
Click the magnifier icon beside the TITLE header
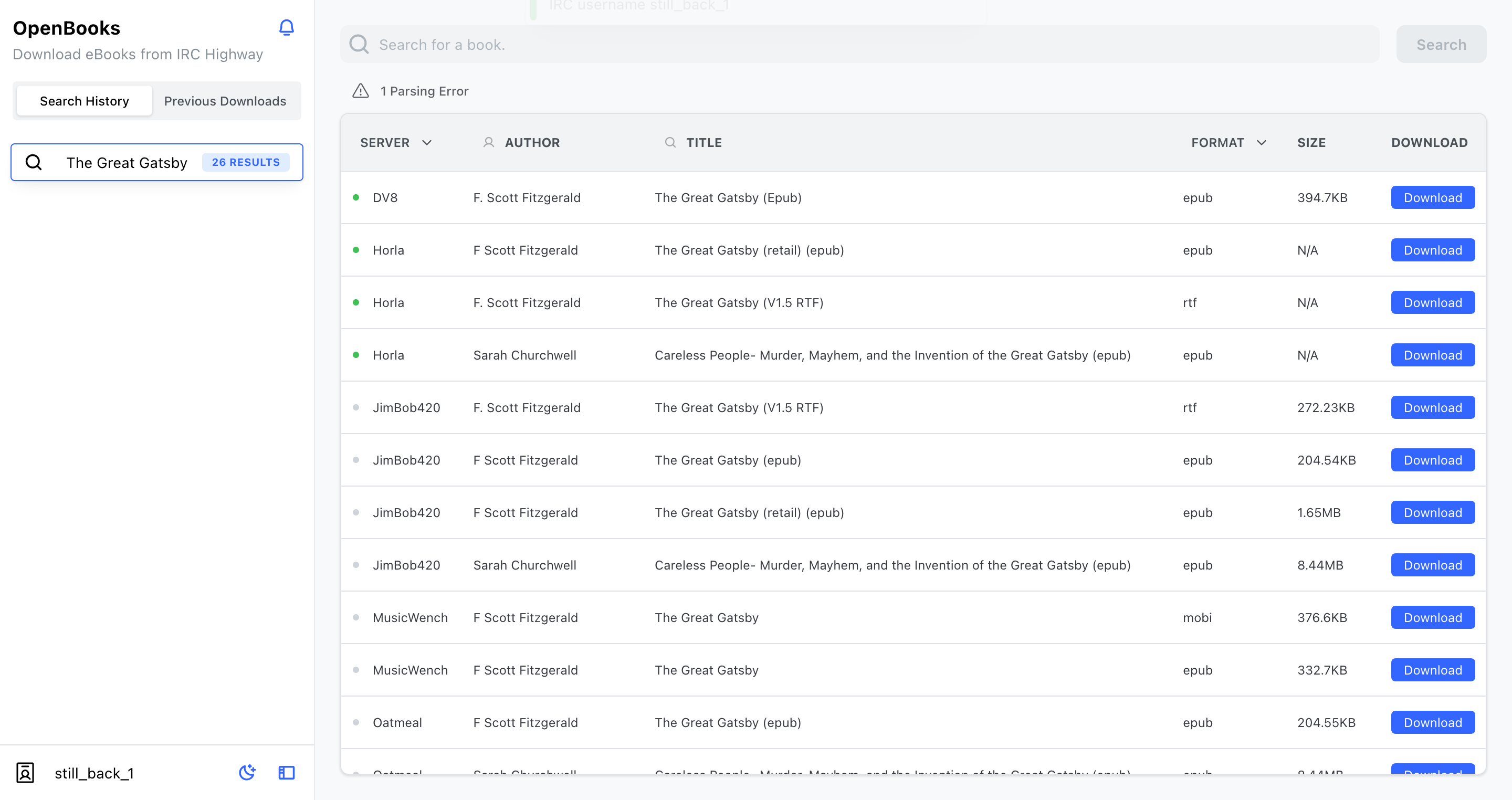(x=670, y=142)
